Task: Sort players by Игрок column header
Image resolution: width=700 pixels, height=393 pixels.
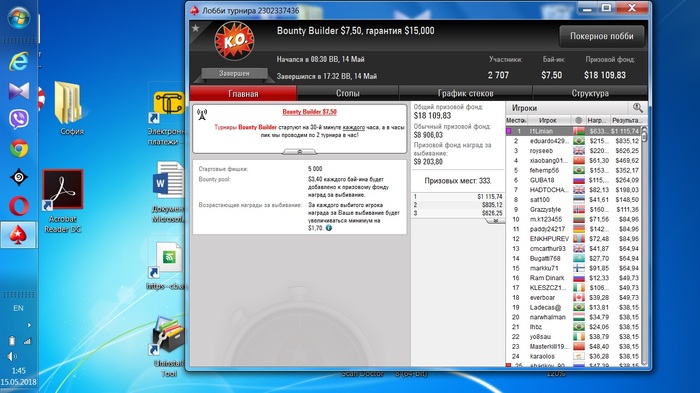Action: (x=548, y=120)
